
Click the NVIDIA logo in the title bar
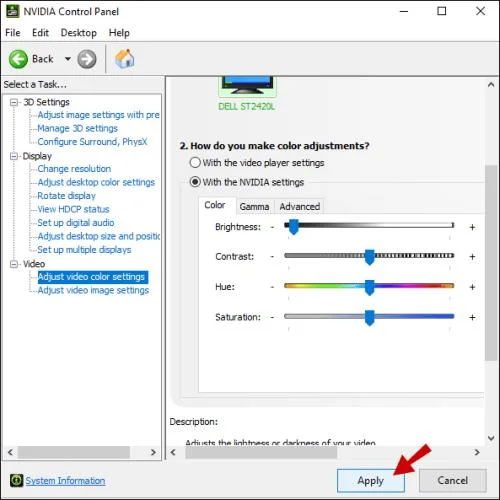coord(13,11)
